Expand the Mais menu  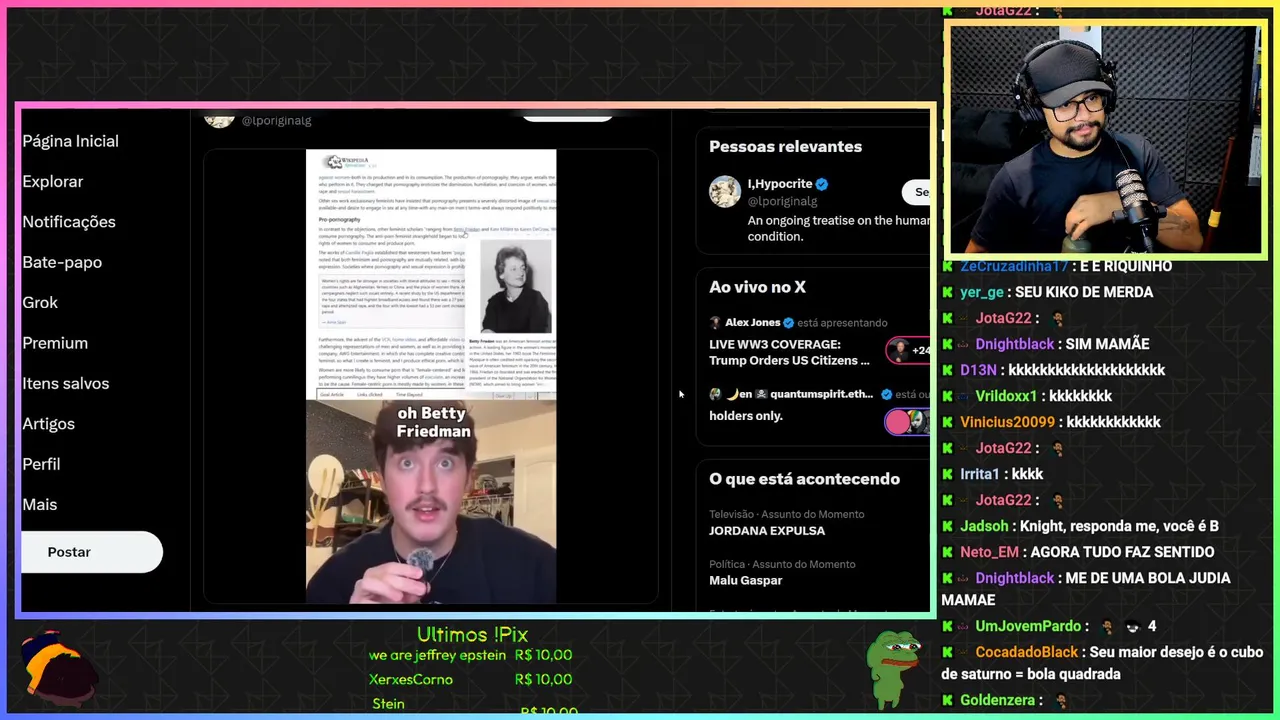(39, 504)
